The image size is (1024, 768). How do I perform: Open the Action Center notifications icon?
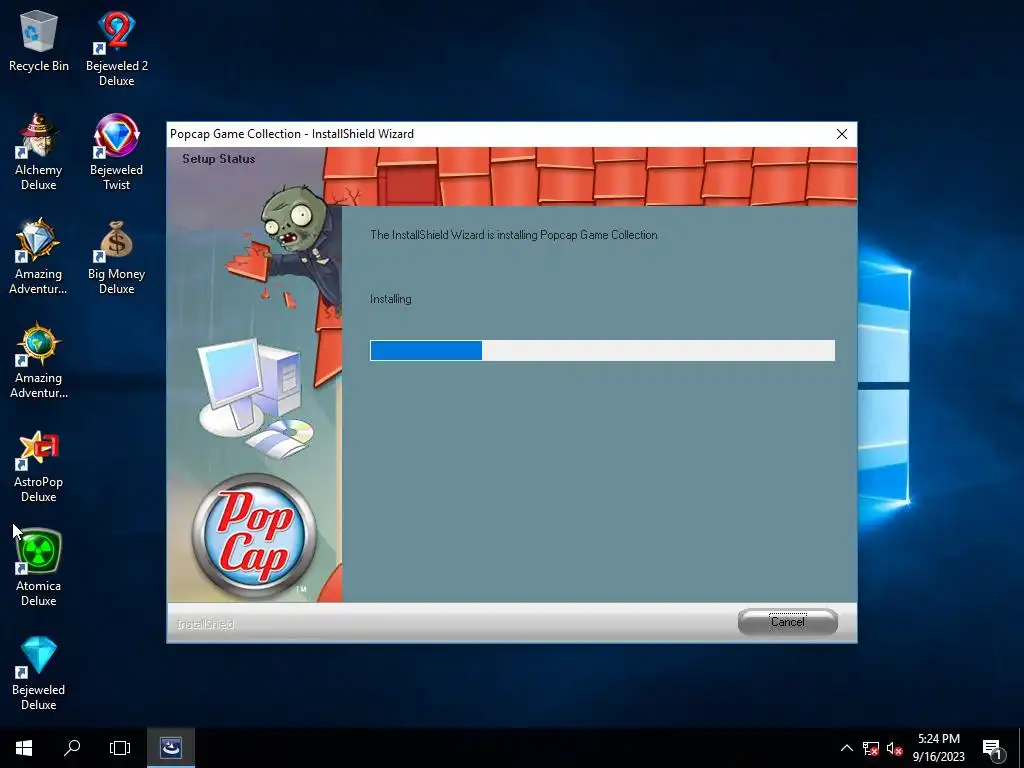tap(993, 749)
